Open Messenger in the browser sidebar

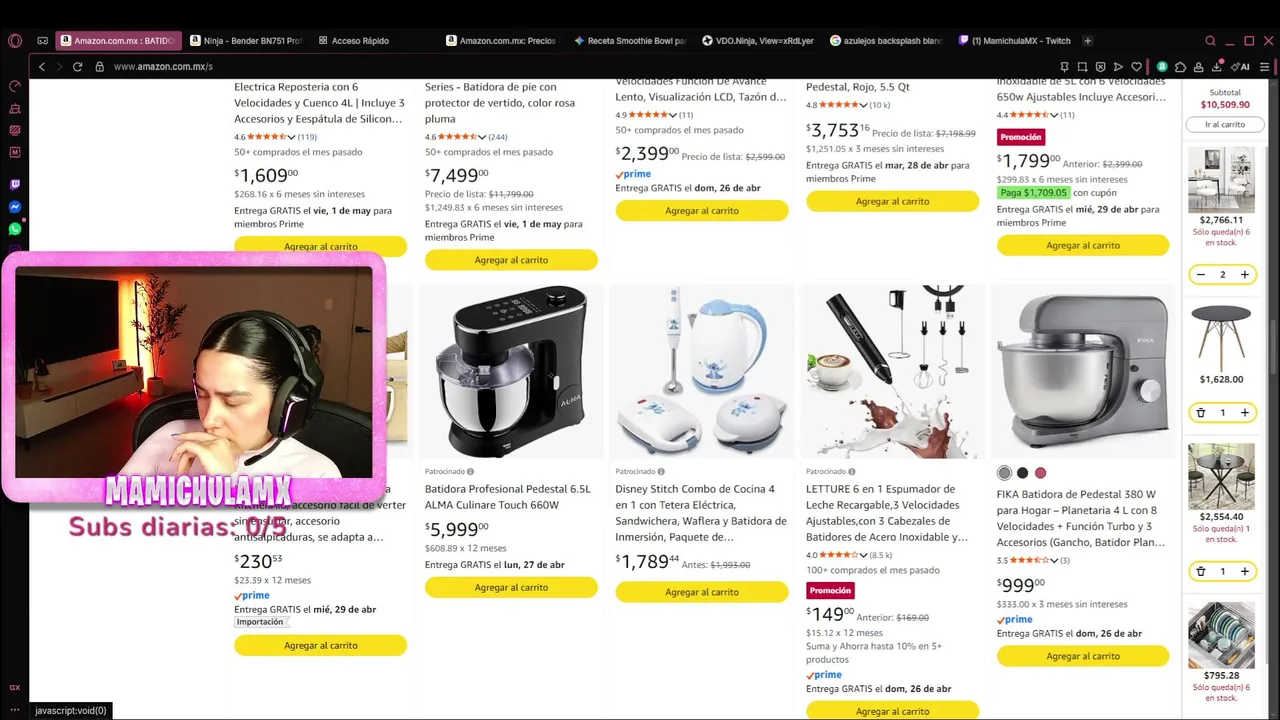[15, 207]
